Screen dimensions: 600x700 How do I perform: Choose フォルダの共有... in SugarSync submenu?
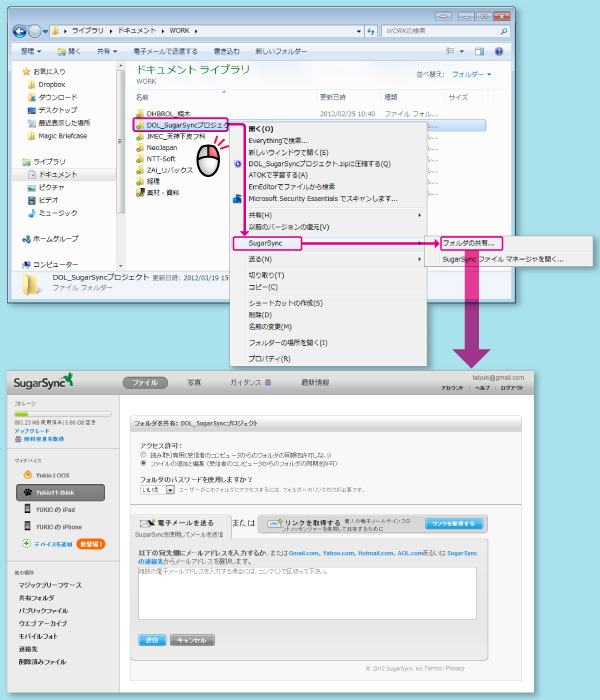471,243
